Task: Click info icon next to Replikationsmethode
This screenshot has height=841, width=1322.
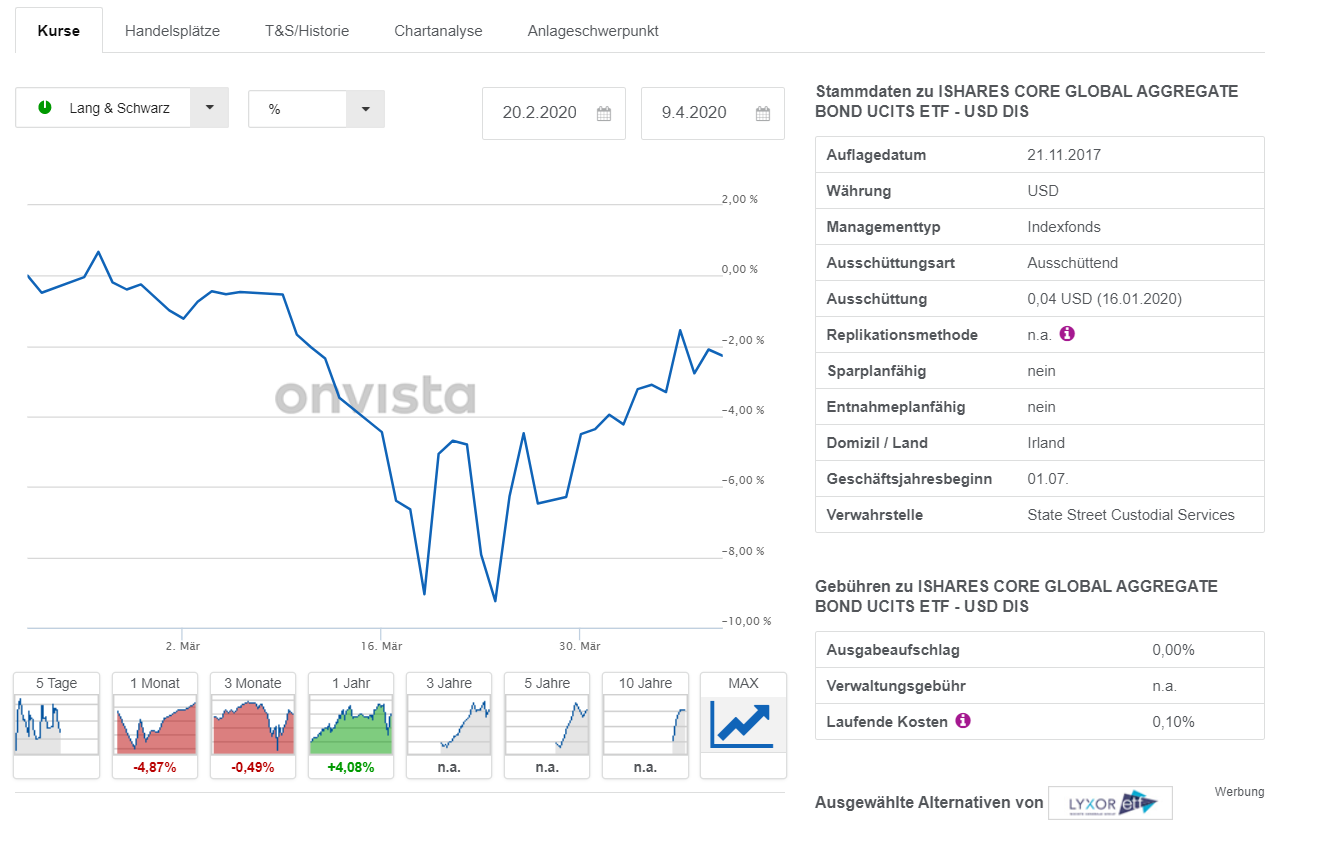Action: [x=1067, y=334]
